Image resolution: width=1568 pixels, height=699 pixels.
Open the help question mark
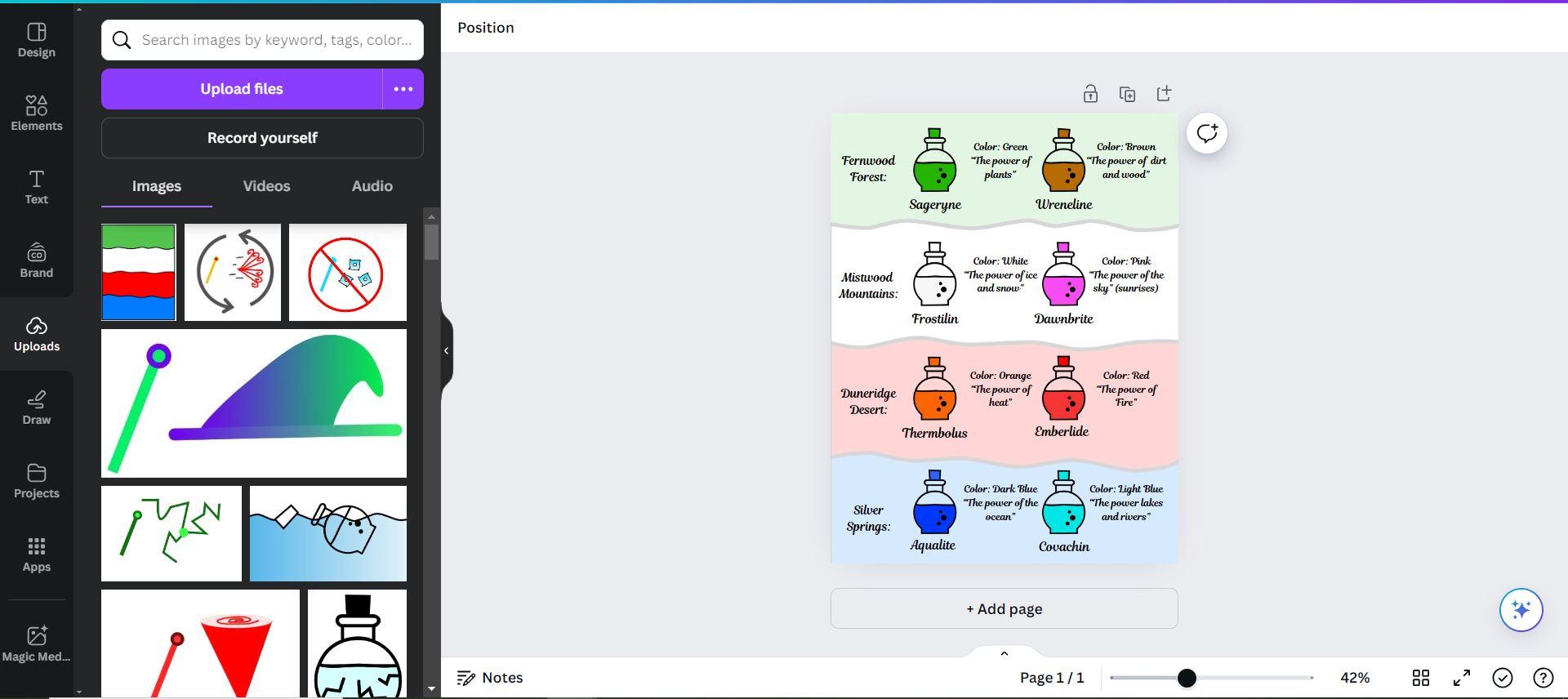coord(1543,678)
